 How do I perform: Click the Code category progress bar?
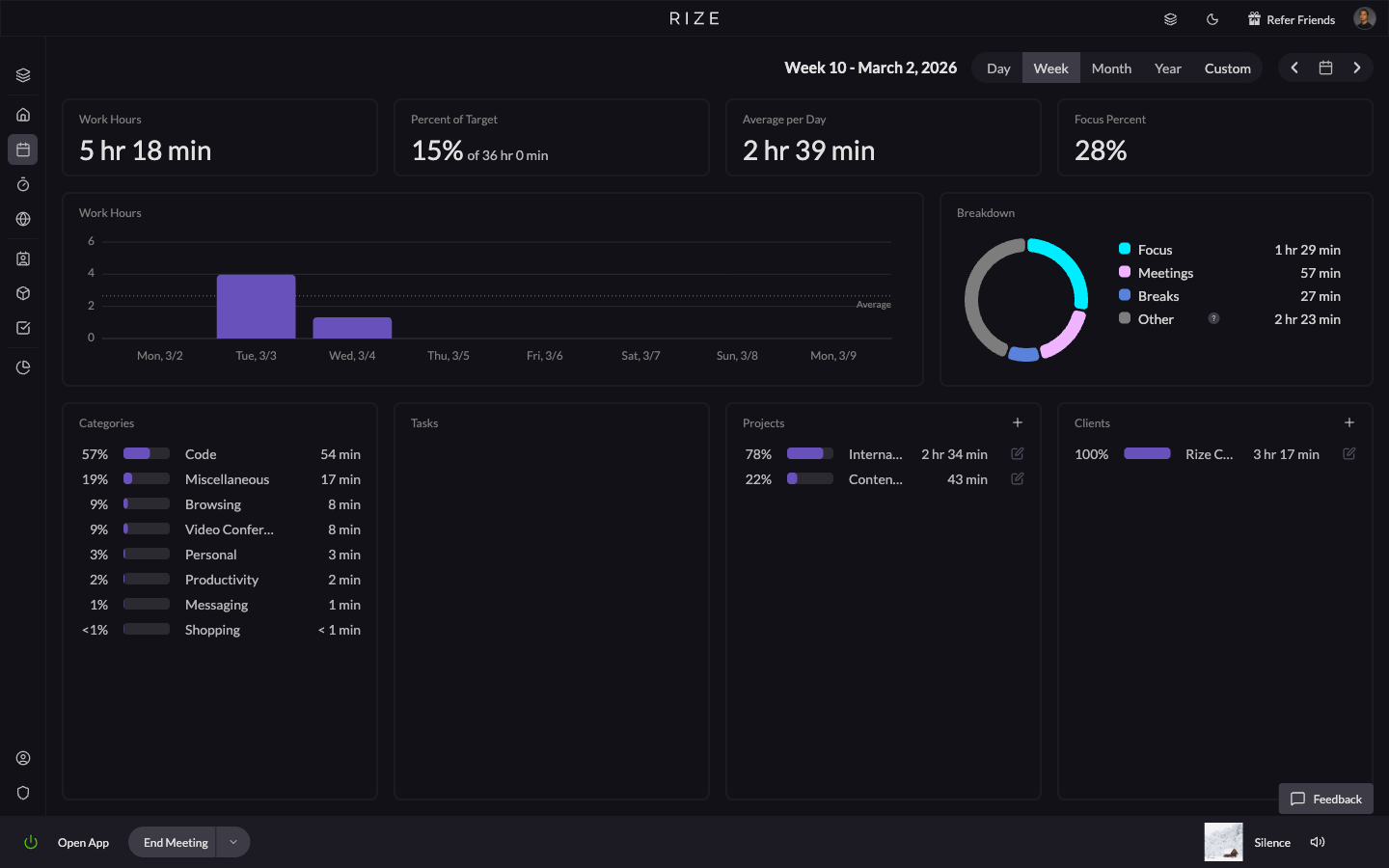point(146,453)
